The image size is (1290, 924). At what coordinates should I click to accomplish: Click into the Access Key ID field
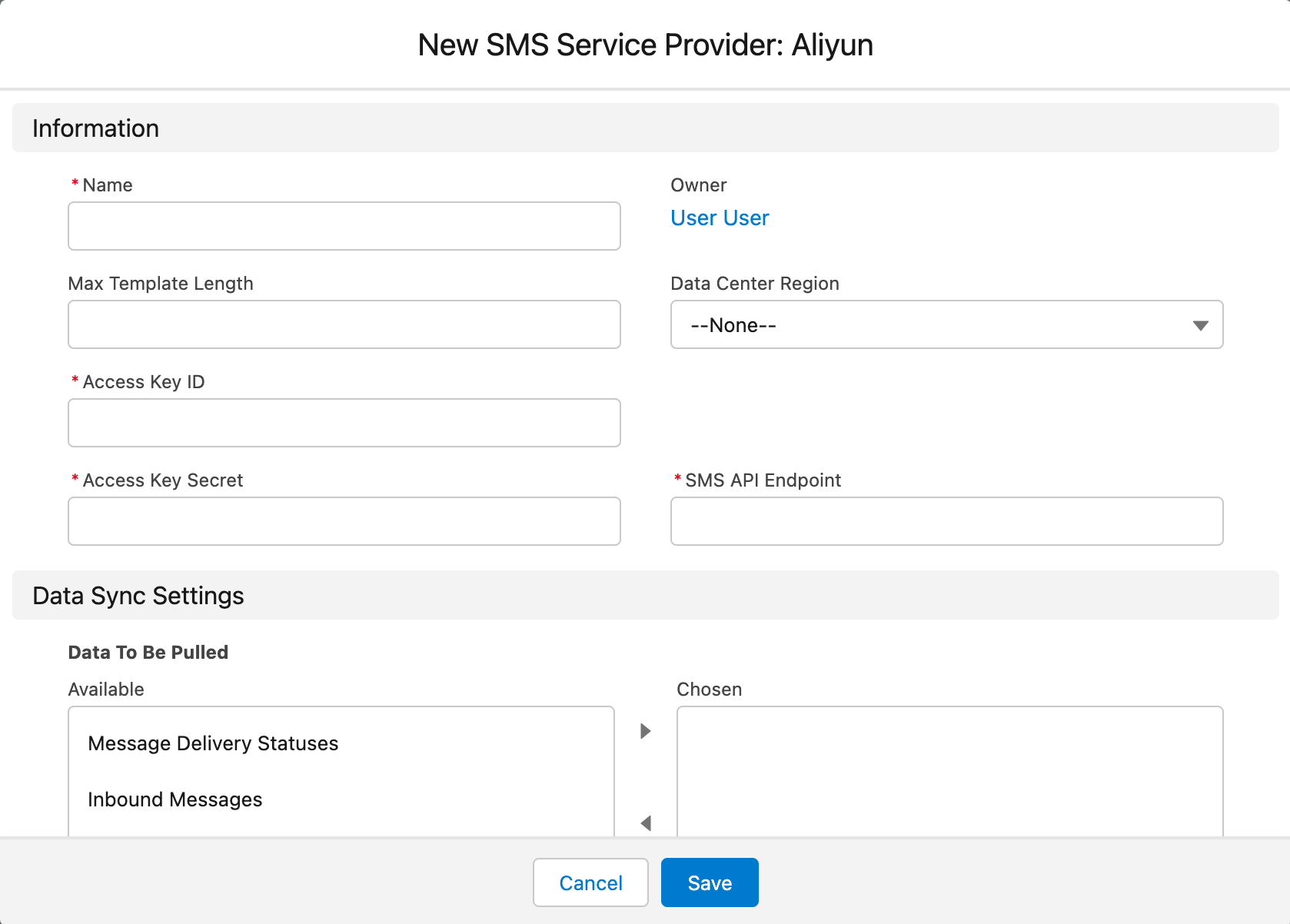point(344,423)
